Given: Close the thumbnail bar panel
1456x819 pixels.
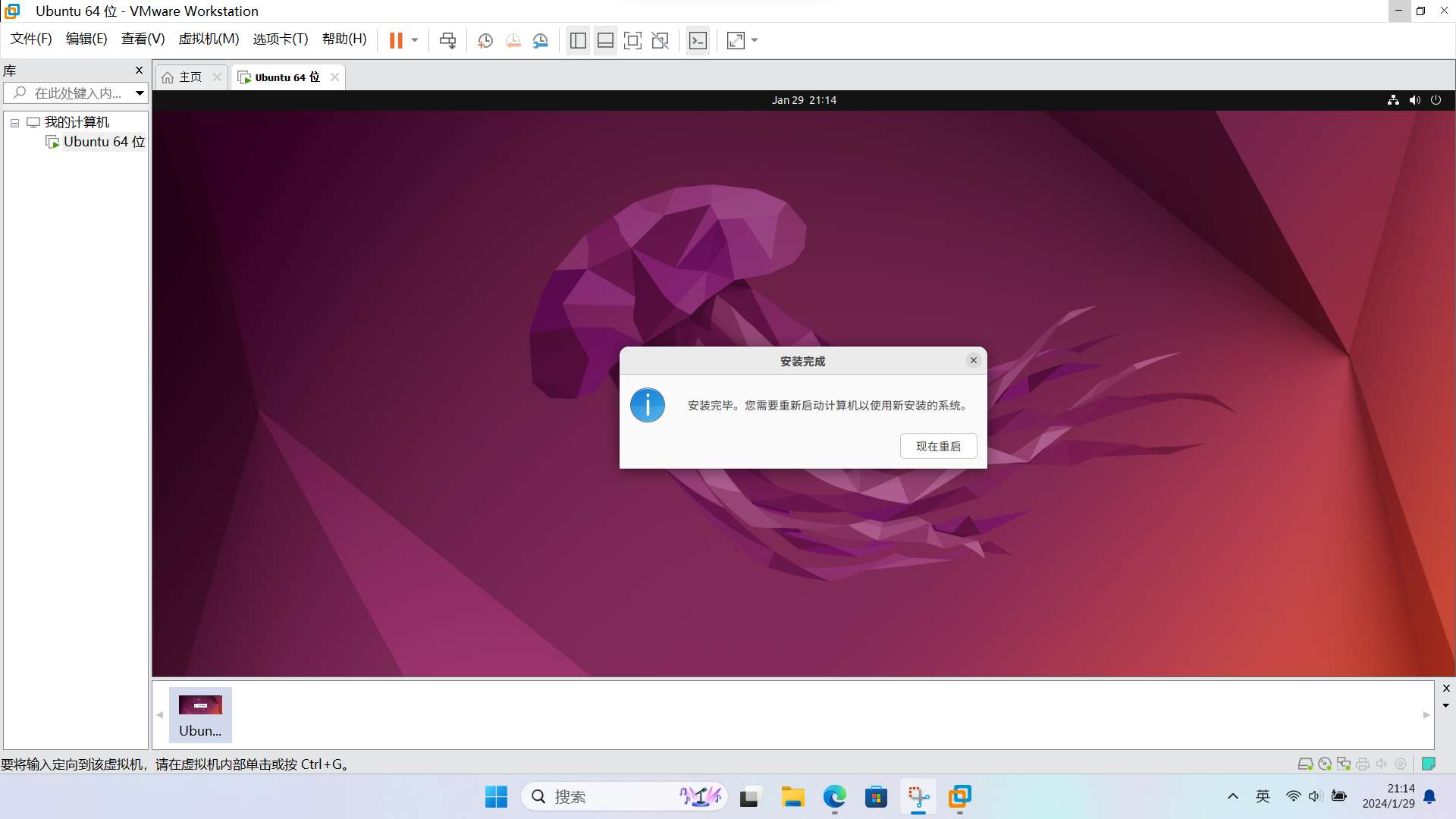Looking at the screenshot, I should (1446, 689).
